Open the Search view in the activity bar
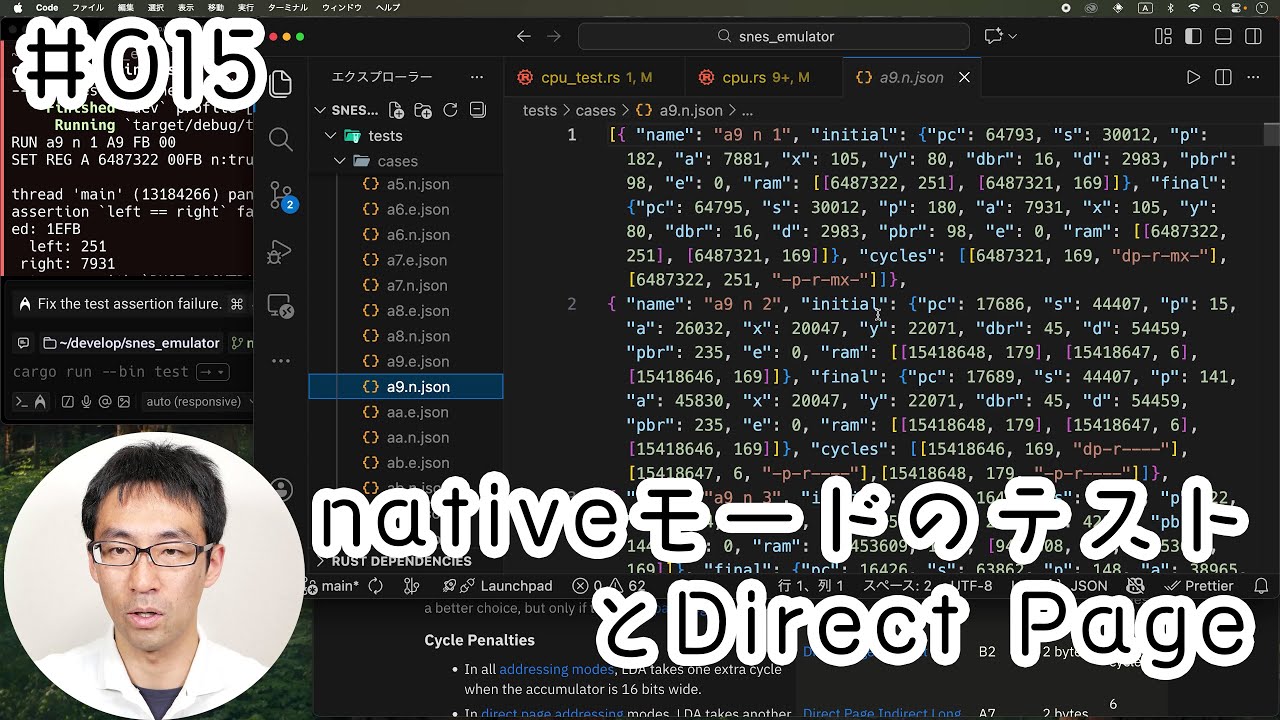 click(281, 139)
